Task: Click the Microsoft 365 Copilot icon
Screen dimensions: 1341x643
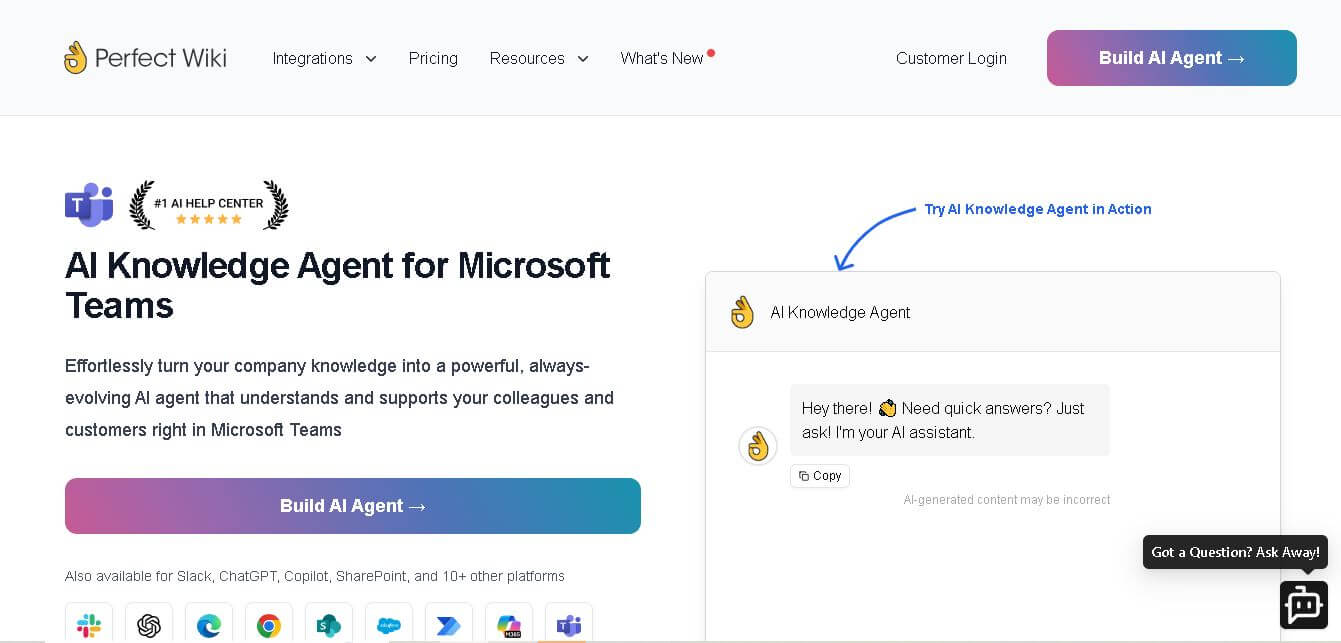Action: pyautogui.click(x=509, y=625)
